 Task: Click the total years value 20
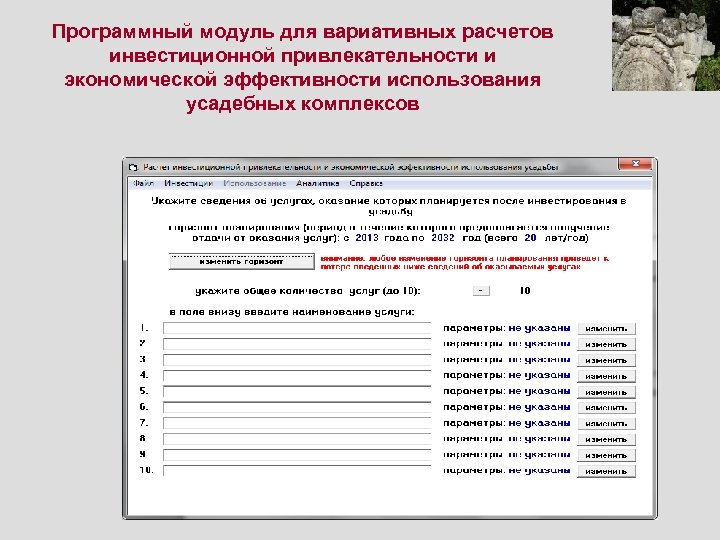[530, 238]
